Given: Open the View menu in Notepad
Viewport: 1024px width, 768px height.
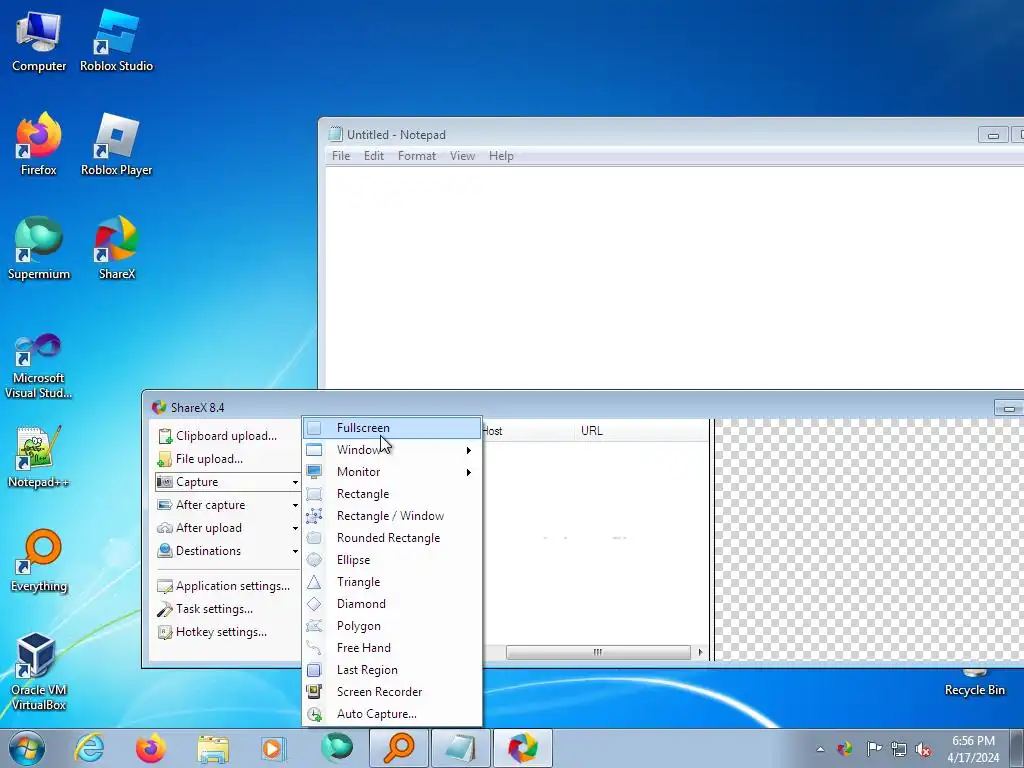Looking at the screenshot, I should coord(462,156).
